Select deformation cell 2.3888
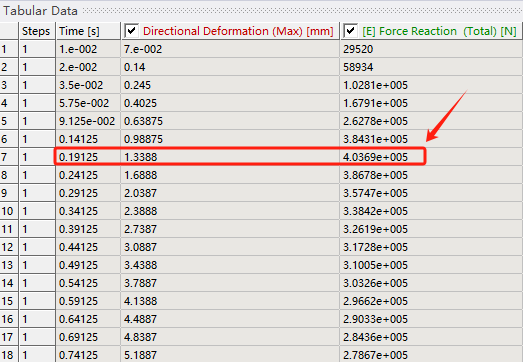The width and height of the screenshot is (523, 362). (230, 212)
